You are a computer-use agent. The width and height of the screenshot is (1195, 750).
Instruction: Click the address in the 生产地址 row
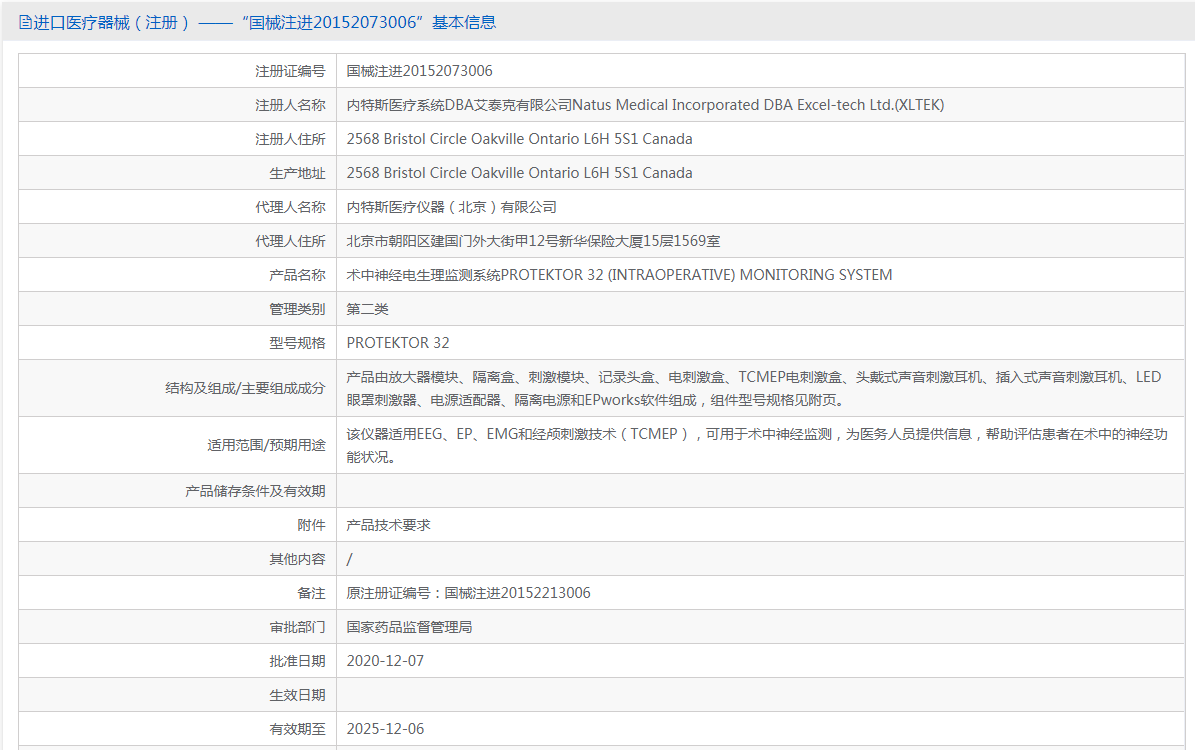pos(519,173)
